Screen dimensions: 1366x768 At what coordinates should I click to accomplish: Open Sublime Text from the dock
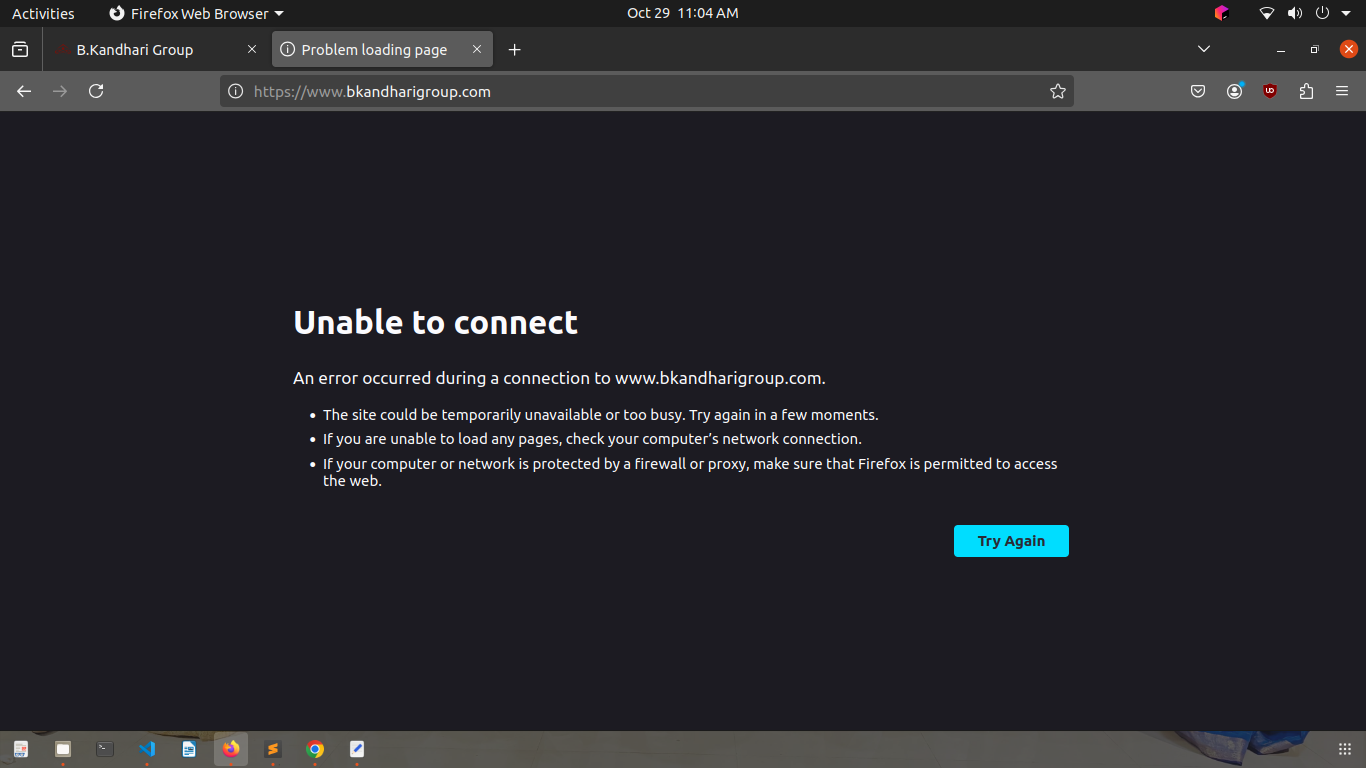273,749
